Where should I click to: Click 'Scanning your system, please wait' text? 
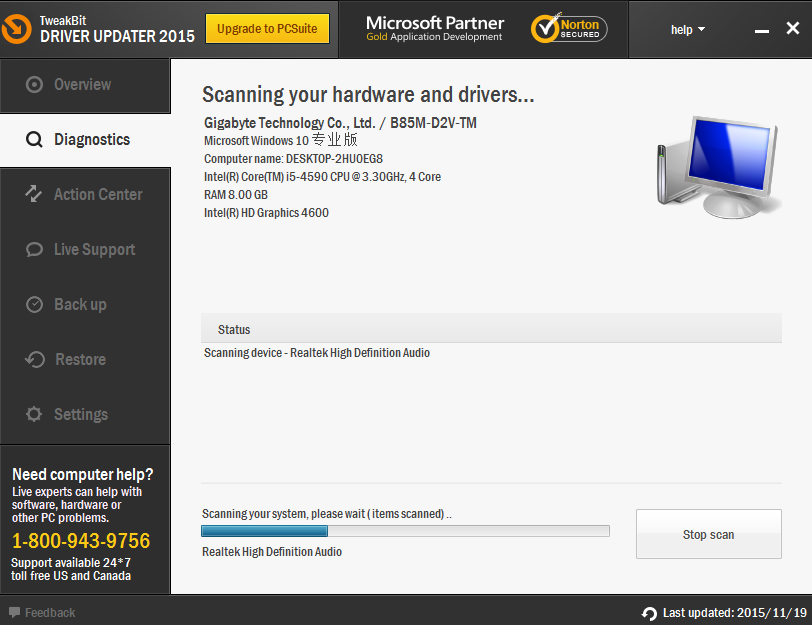point(327,514)
